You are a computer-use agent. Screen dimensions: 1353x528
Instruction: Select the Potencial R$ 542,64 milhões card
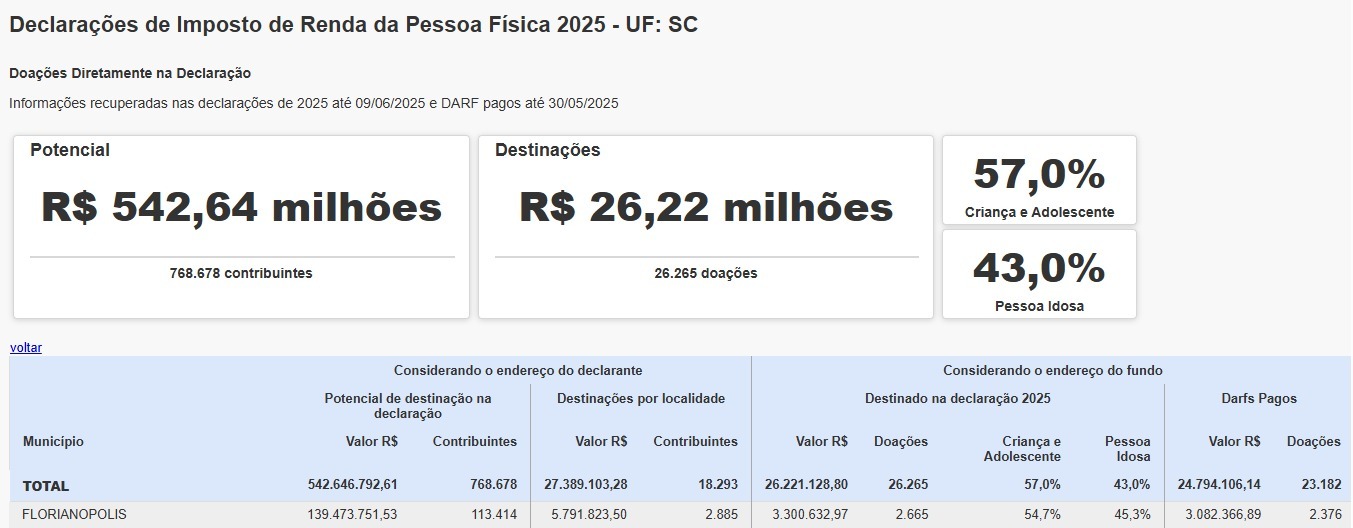click(241, 227)
